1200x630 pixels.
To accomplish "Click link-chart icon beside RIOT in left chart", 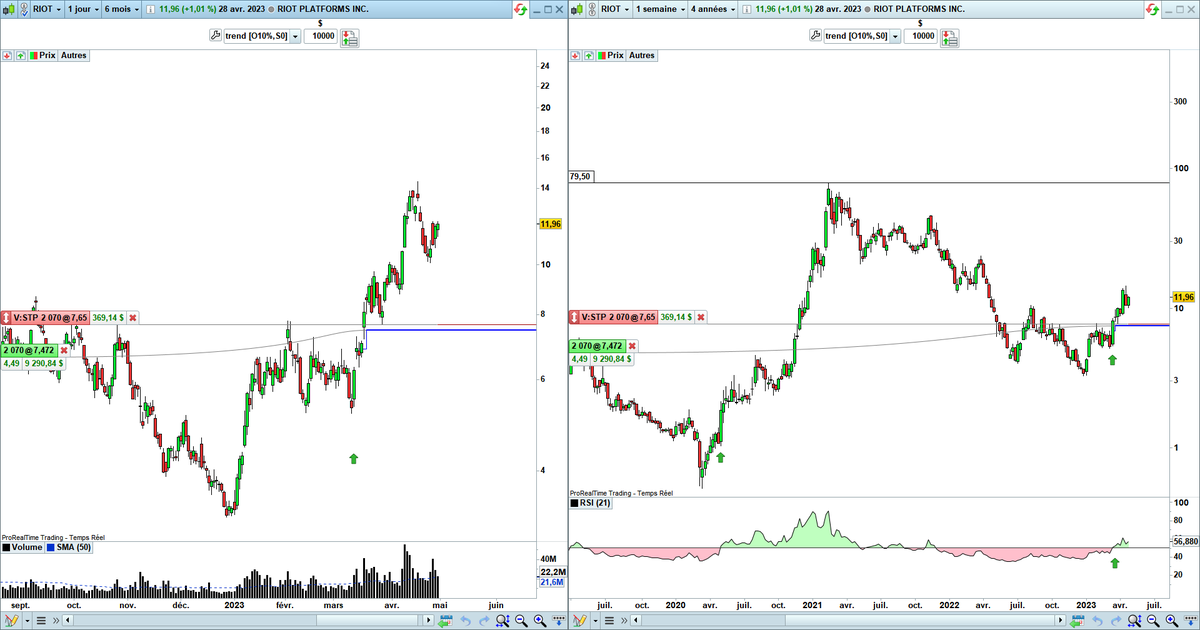I will 24,9.
